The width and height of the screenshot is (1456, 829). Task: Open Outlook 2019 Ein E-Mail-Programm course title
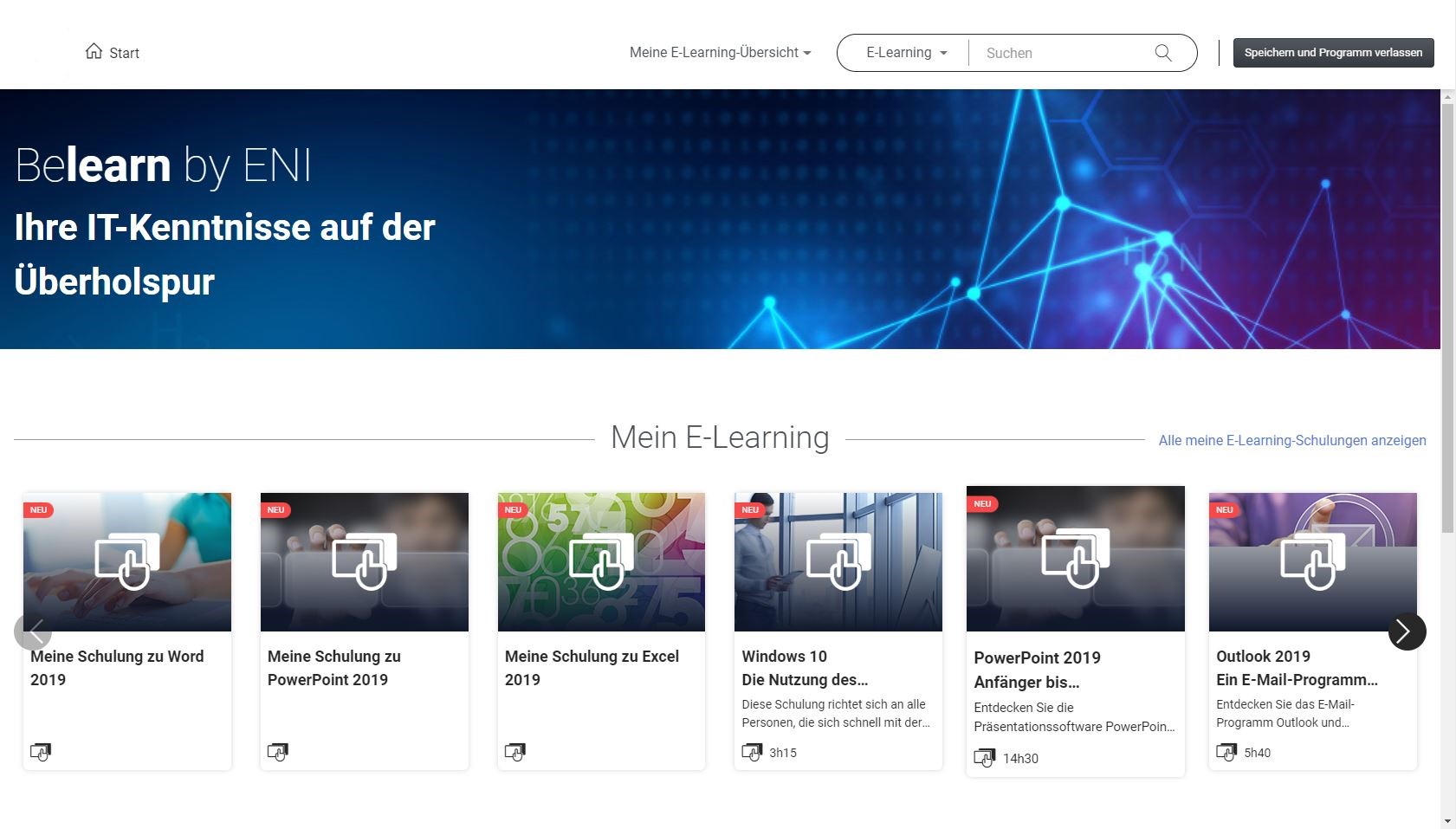(x=1297, y=668)
